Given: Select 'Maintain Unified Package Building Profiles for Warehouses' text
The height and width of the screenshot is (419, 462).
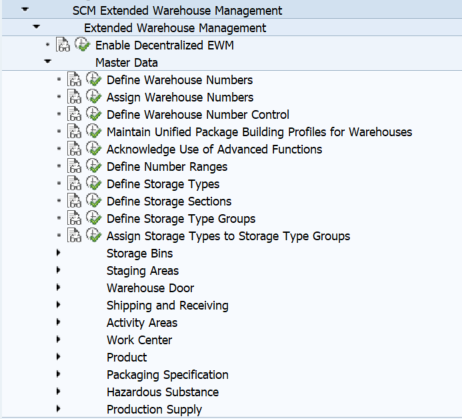Looking at the screenshot, I should click(259, 132).
